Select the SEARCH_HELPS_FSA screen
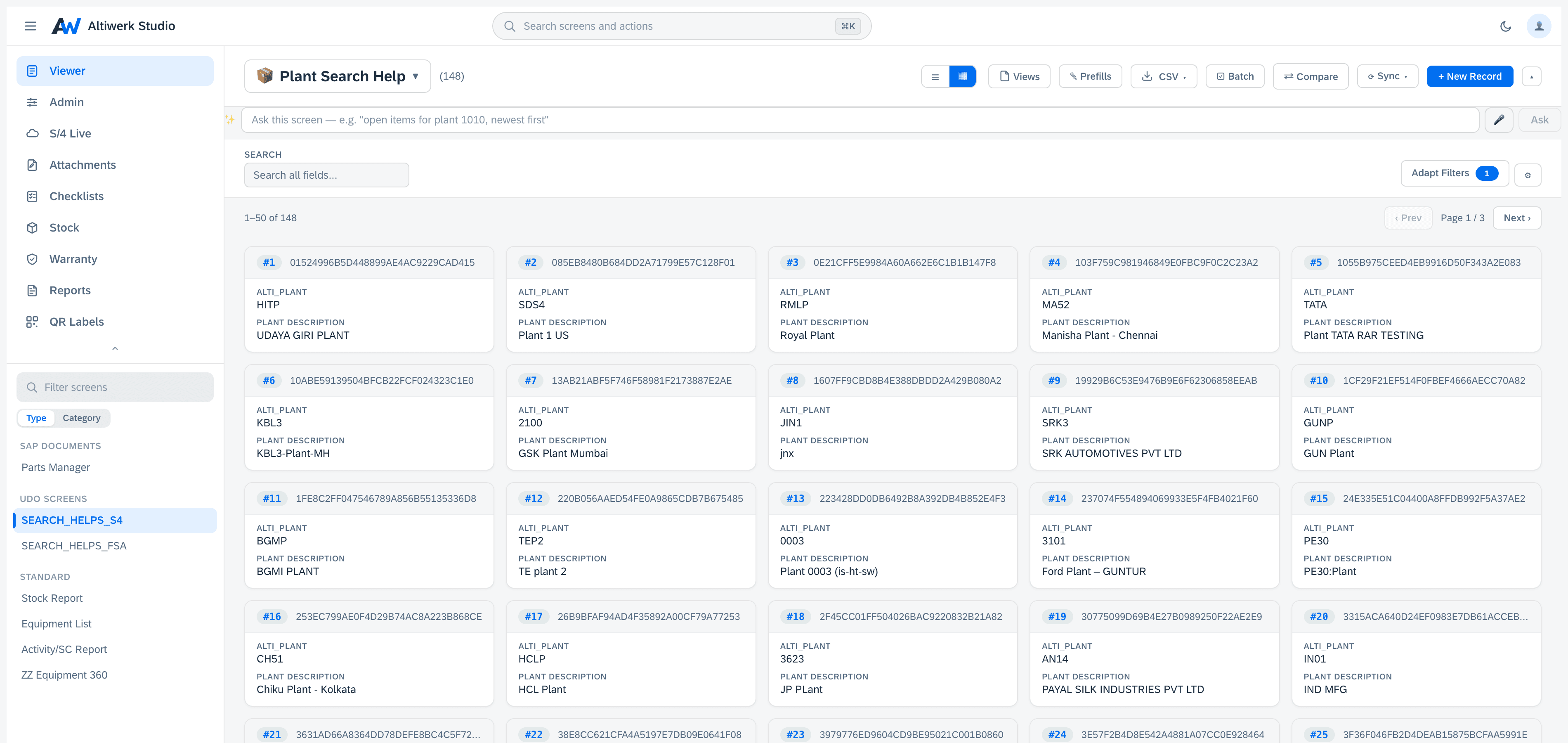Image resolution: width=1568 pixels, height=743 pixels. pyautogui.click(x=115, y=546)
